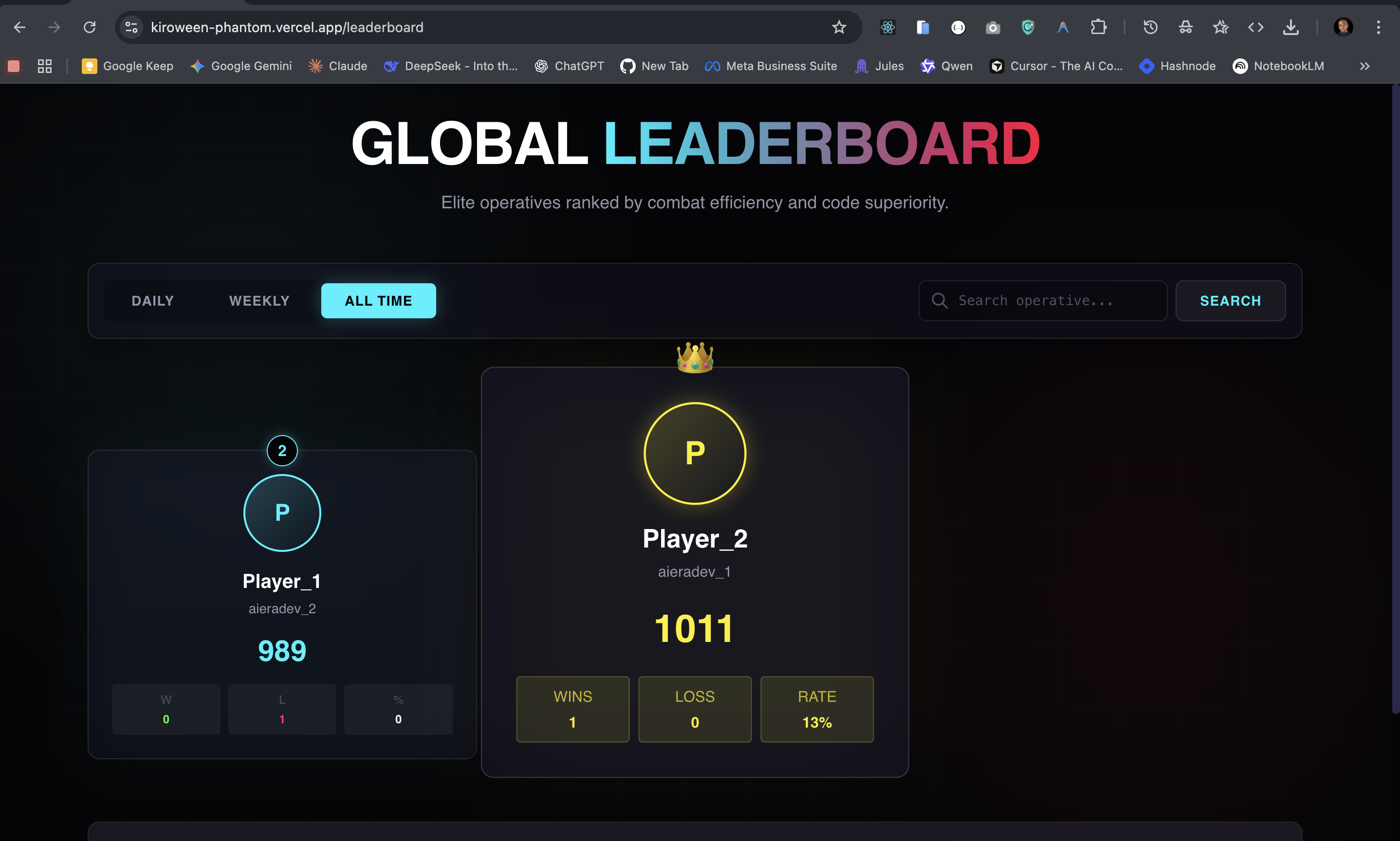Screen dimensions: 1400x841
Task: Open Chrome three-dot menu
Action: pos(1379,27)
